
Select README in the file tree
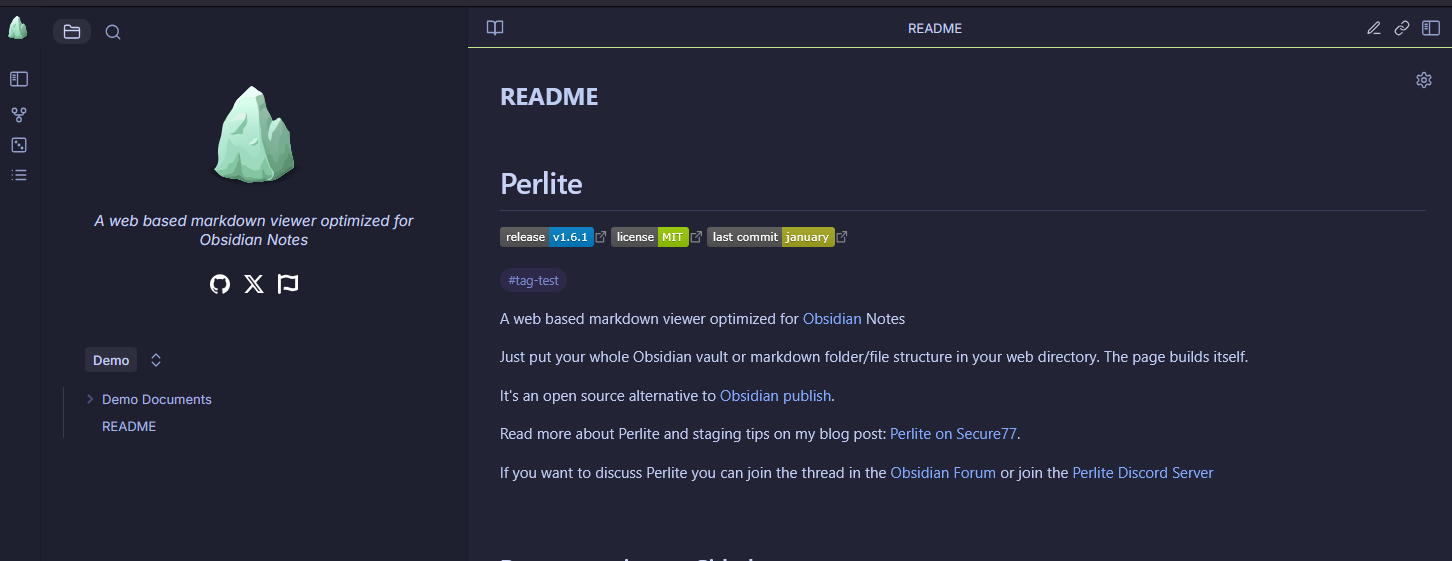tap(129, 426)
